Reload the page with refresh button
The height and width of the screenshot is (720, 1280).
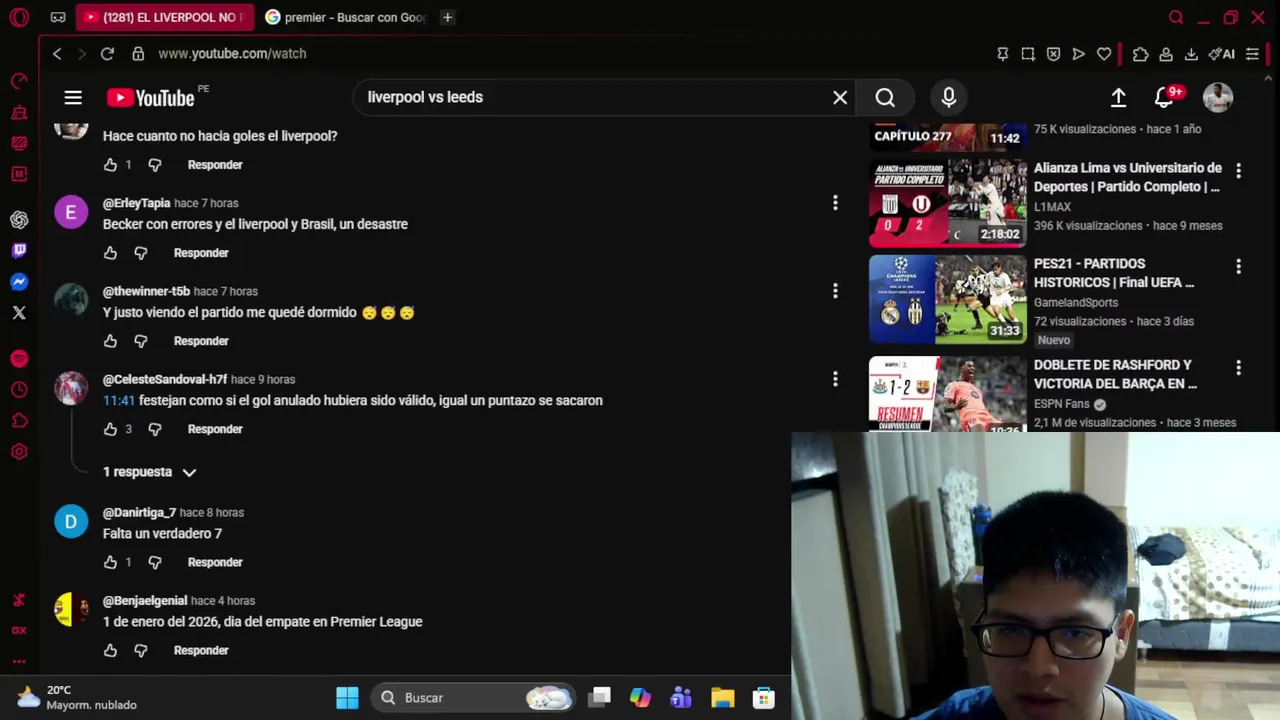[107, 54]
